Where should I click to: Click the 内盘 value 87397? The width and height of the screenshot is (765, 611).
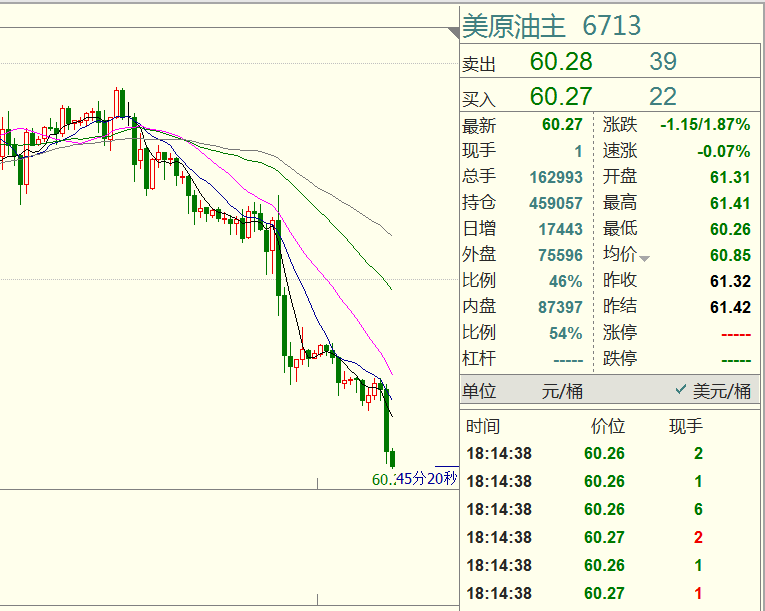pyautogui.click(x=561, y=307)
